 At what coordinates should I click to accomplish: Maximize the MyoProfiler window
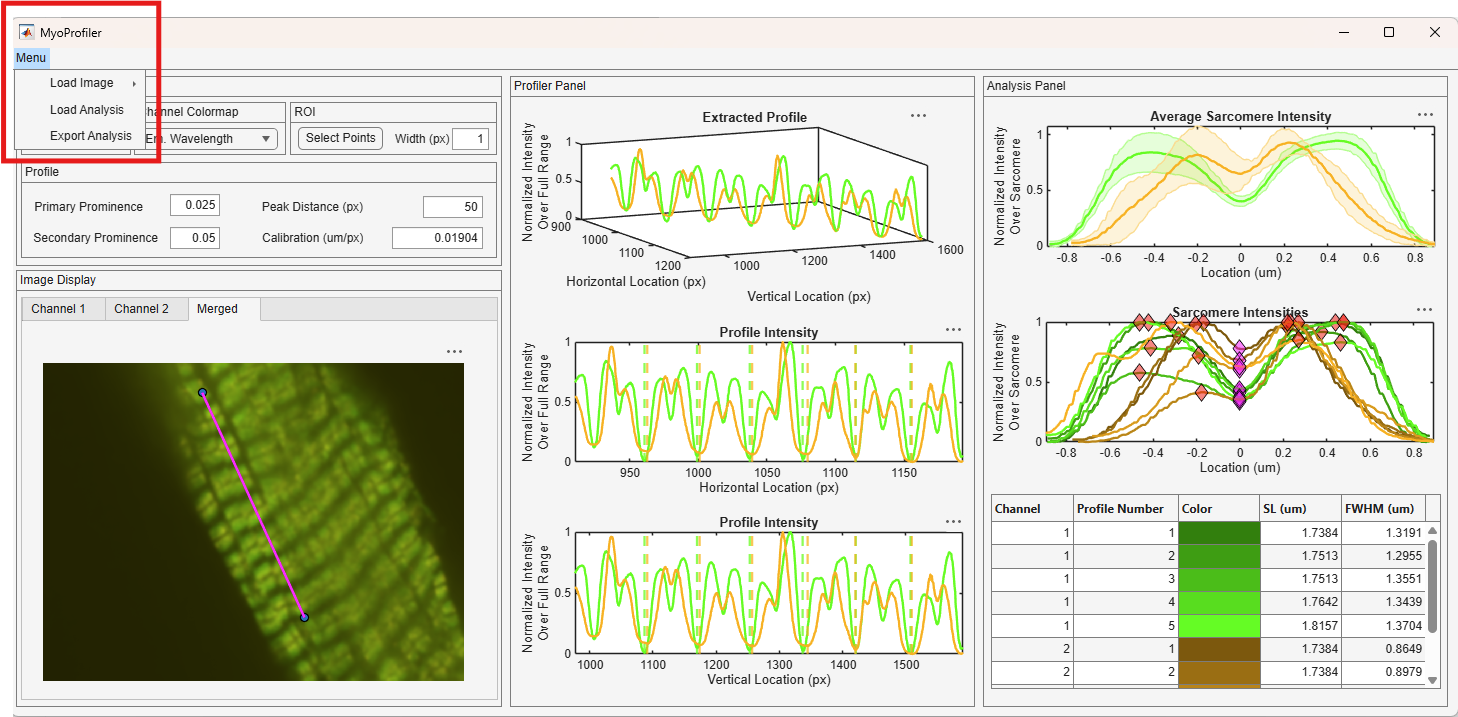(1389, 32)
